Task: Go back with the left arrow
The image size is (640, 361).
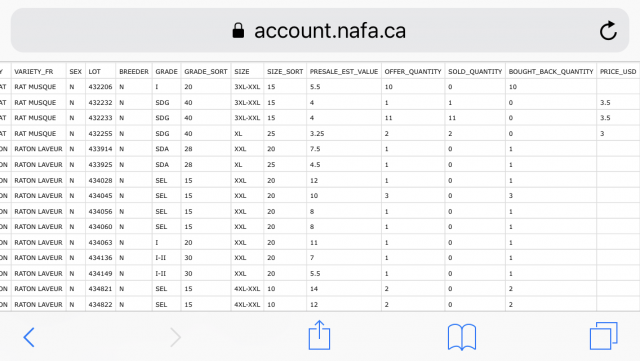Action: point(29,337)
